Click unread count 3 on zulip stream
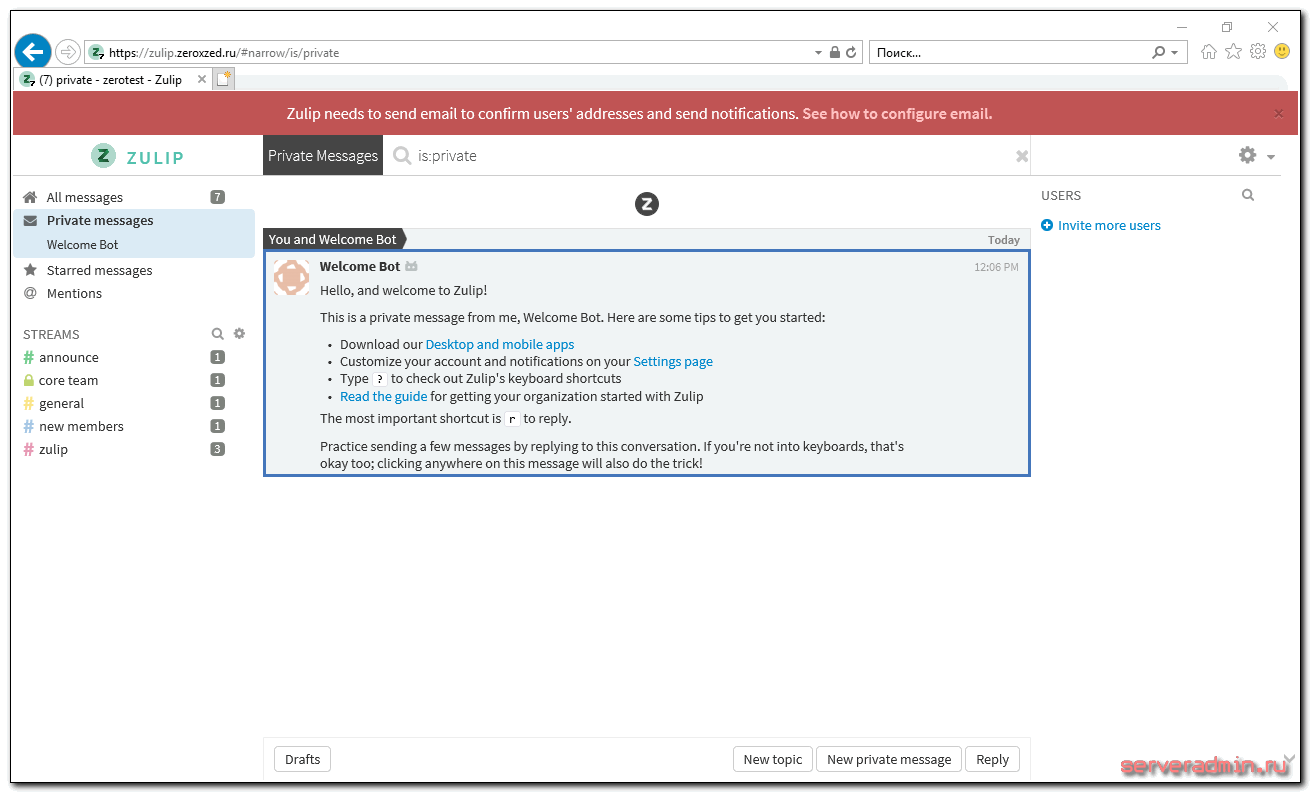Image resolution: width=1312 pixels, height=794 pixels. coord(218,449)
